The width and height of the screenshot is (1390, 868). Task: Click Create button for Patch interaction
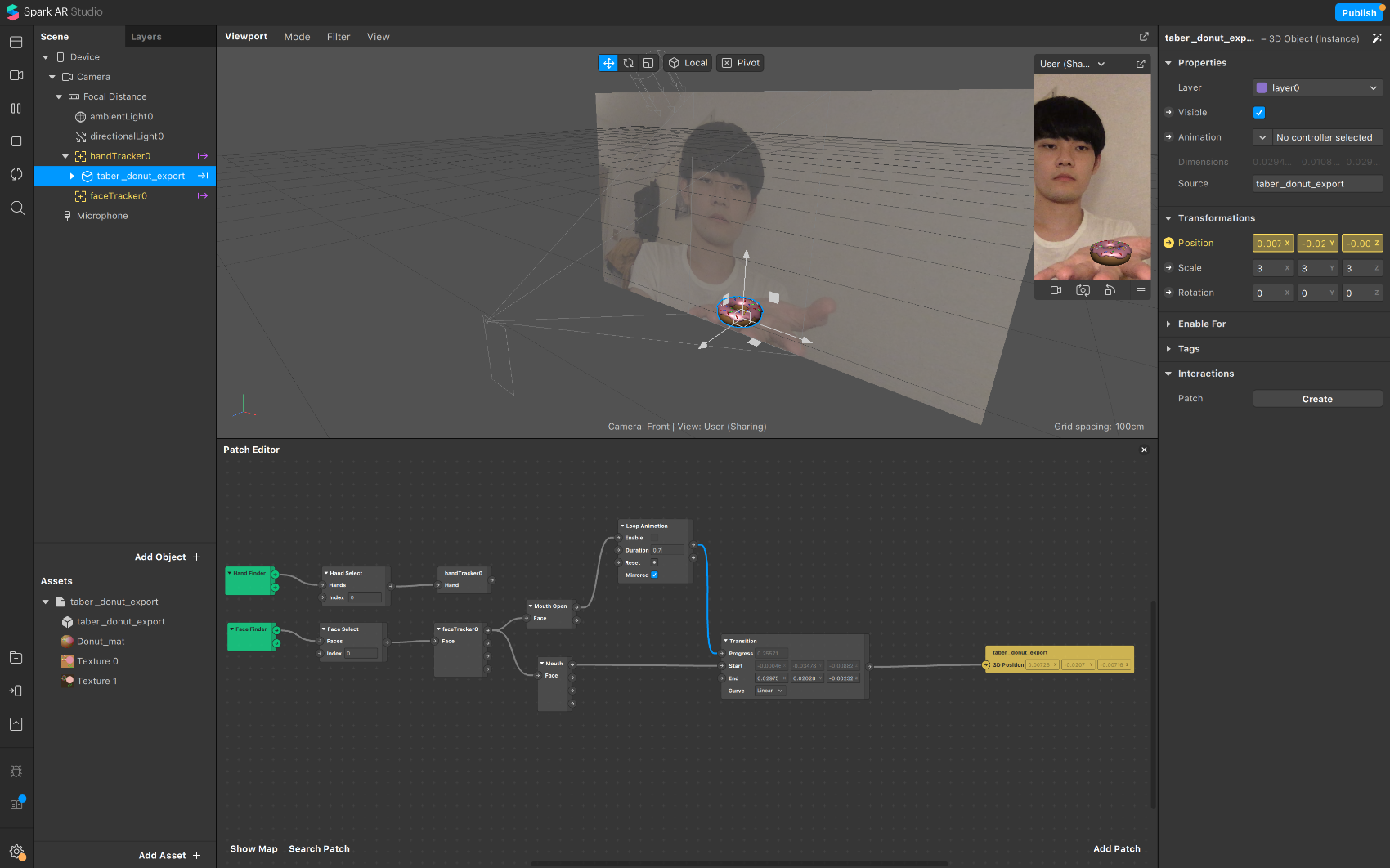(1316, 399)
